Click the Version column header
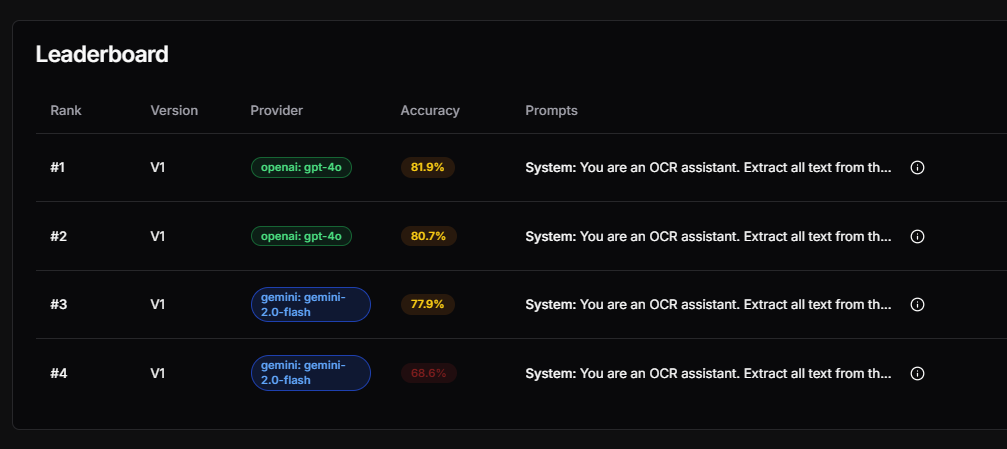 [x=174, y=110]
